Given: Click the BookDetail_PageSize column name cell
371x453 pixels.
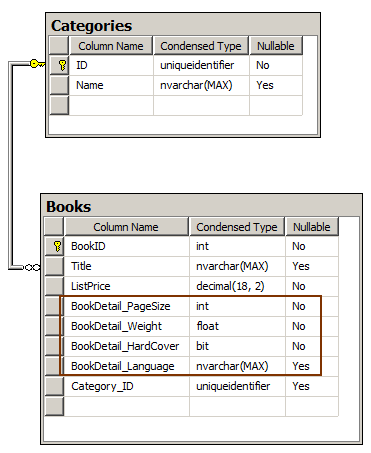Looking at the screenshot, I should pyautogui.click(x=127, y=306).
